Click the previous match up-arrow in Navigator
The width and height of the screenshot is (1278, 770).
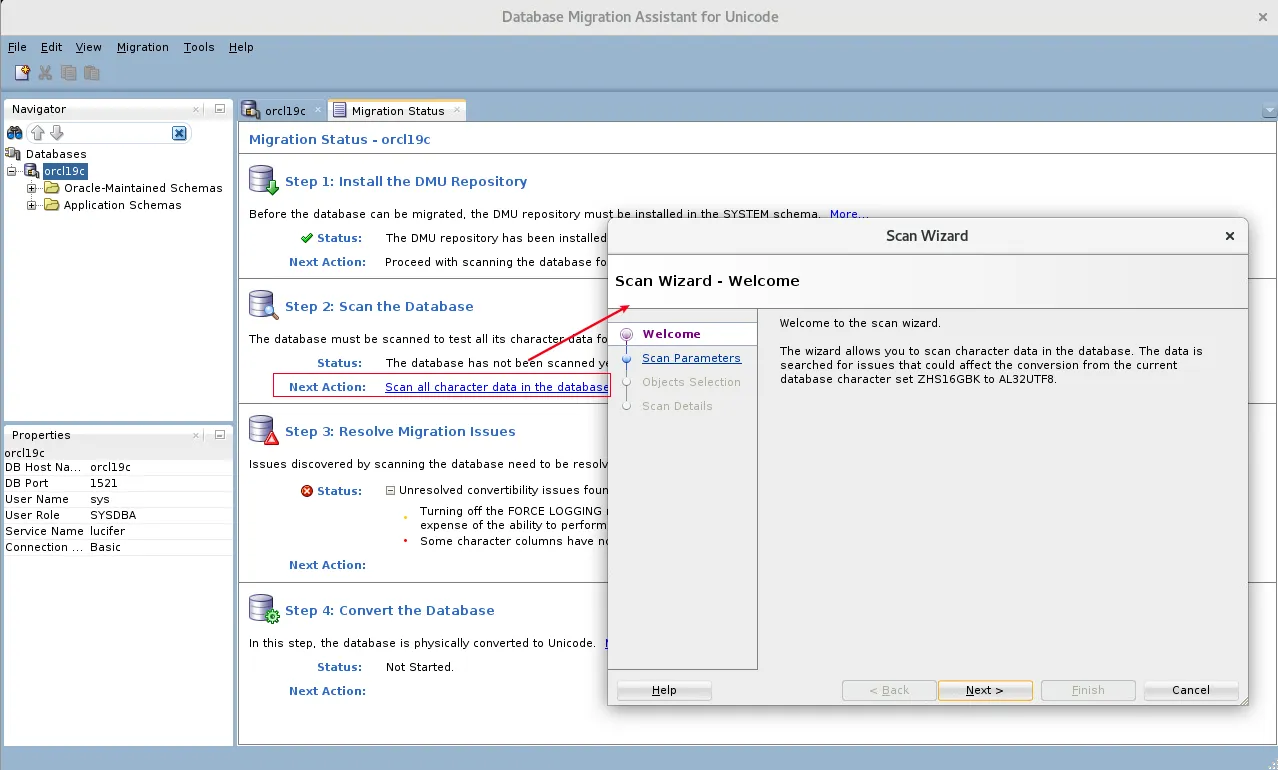(38, 132)
